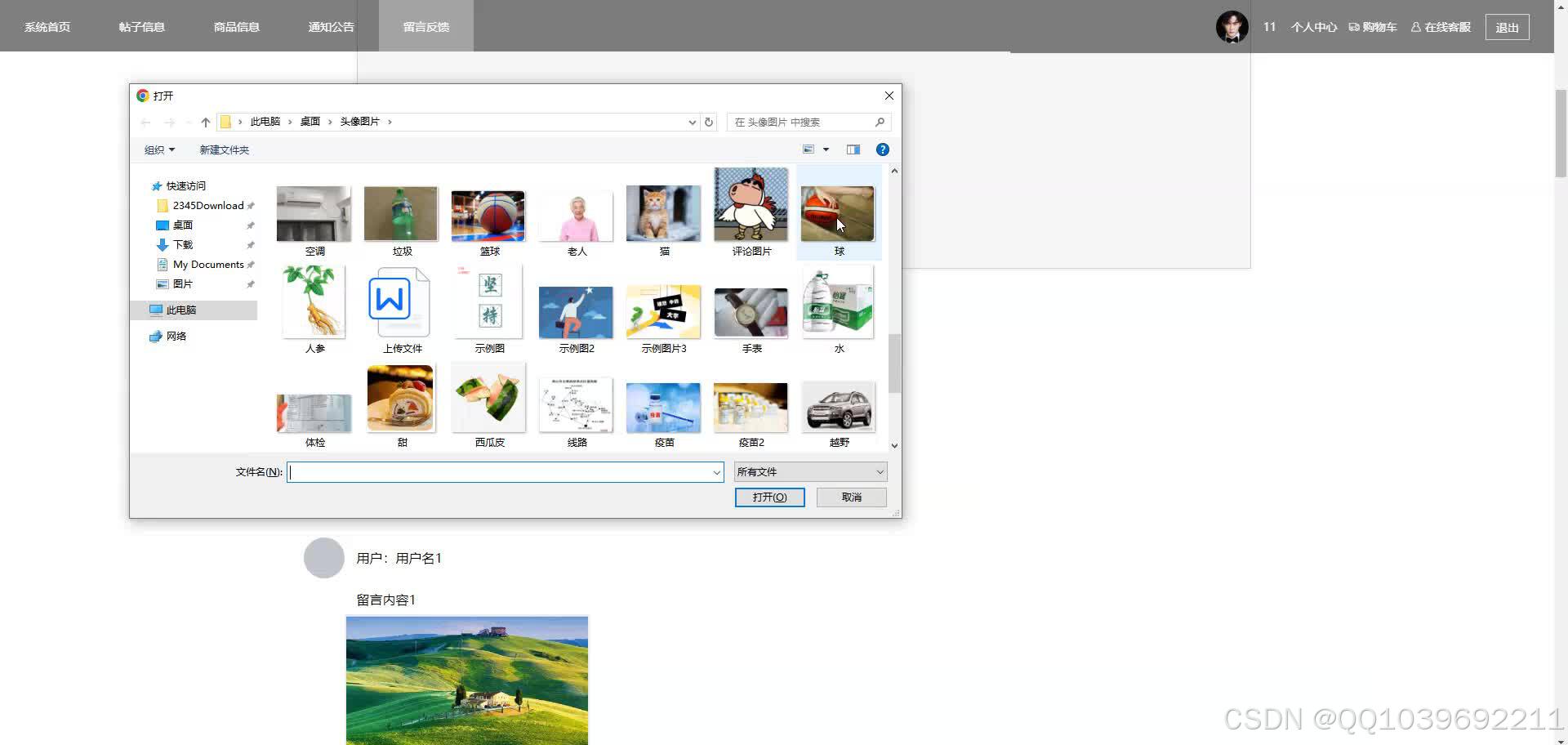Viewport: 1568px width, 745px height.
Task: Click the 取消 button
Action: tap(852, 497)
